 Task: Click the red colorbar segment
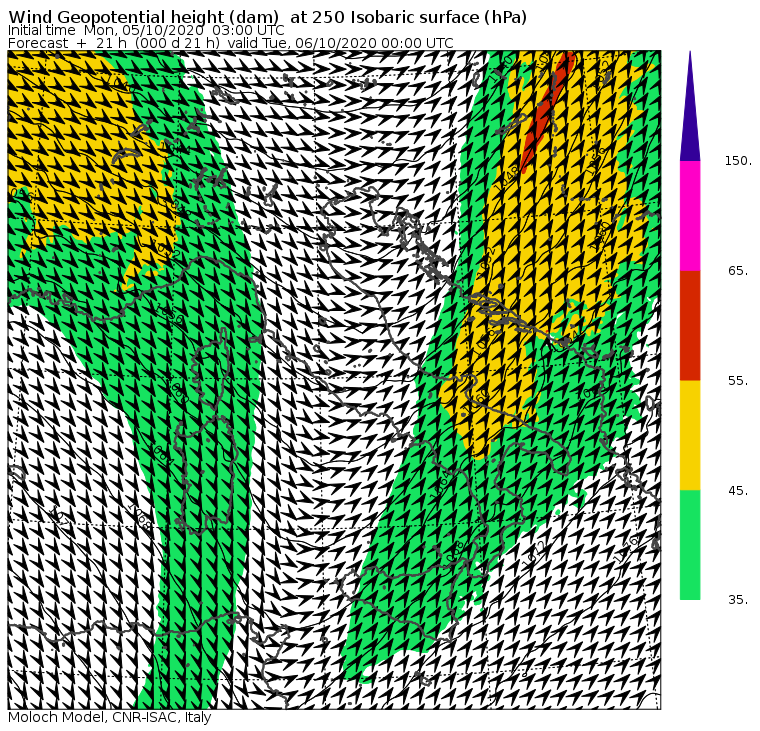(690, 325)
